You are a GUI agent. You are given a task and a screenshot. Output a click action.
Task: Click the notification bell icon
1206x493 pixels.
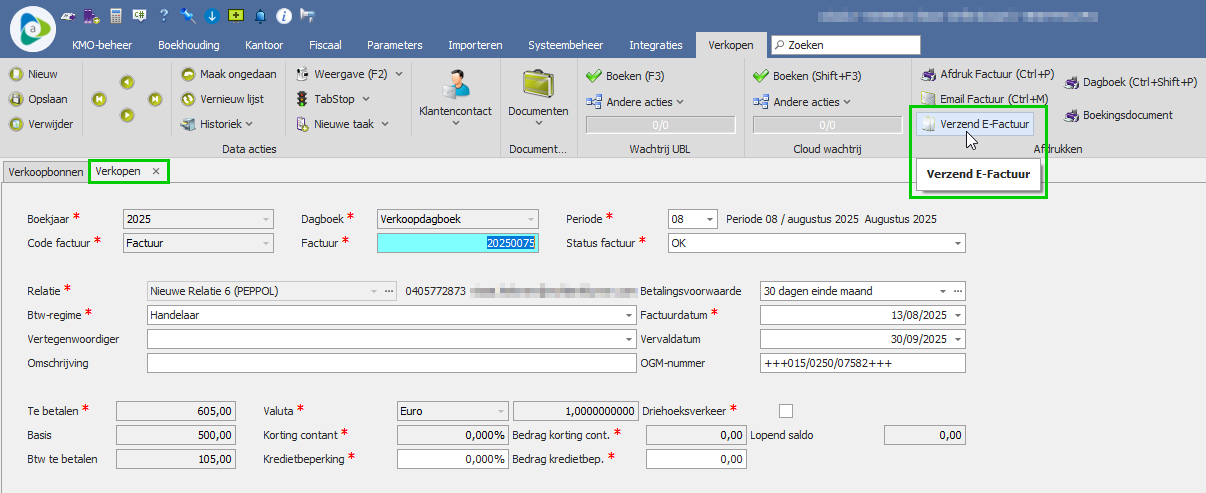point(261,15)
